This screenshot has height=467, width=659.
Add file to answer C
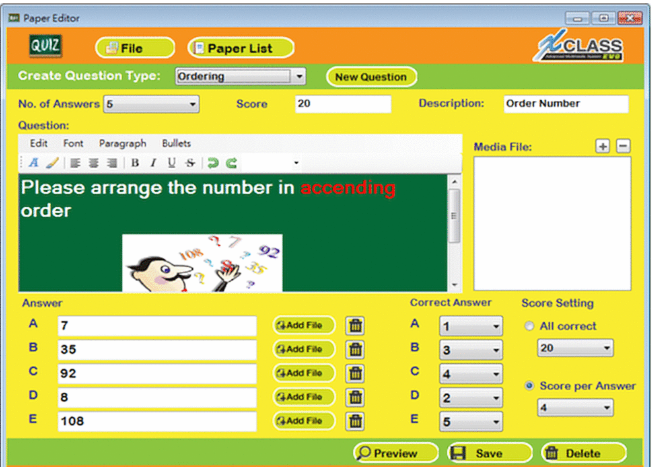point(304,373)
